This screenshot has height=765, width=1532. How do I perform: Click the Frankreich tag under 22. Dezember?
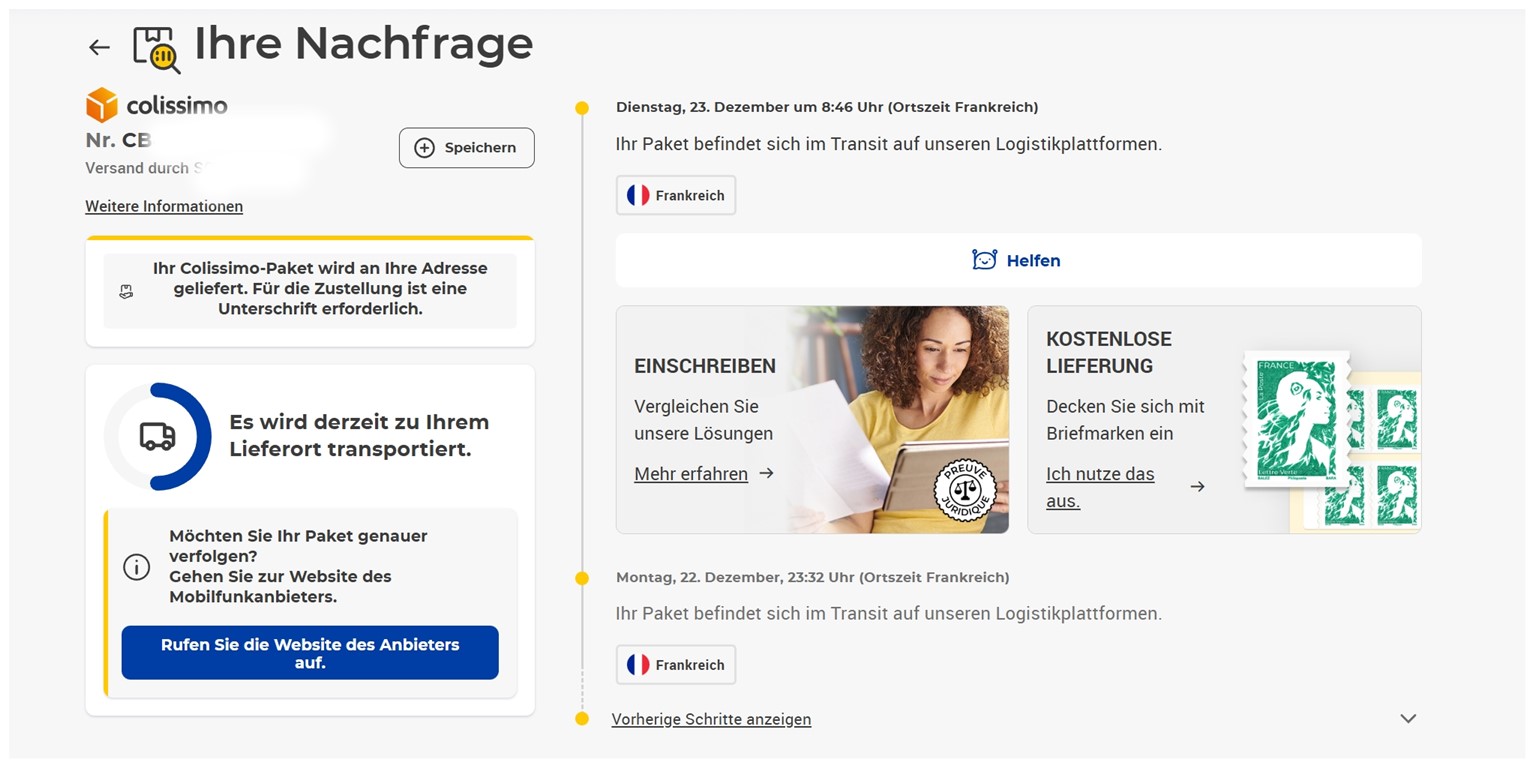click(676, 665)
